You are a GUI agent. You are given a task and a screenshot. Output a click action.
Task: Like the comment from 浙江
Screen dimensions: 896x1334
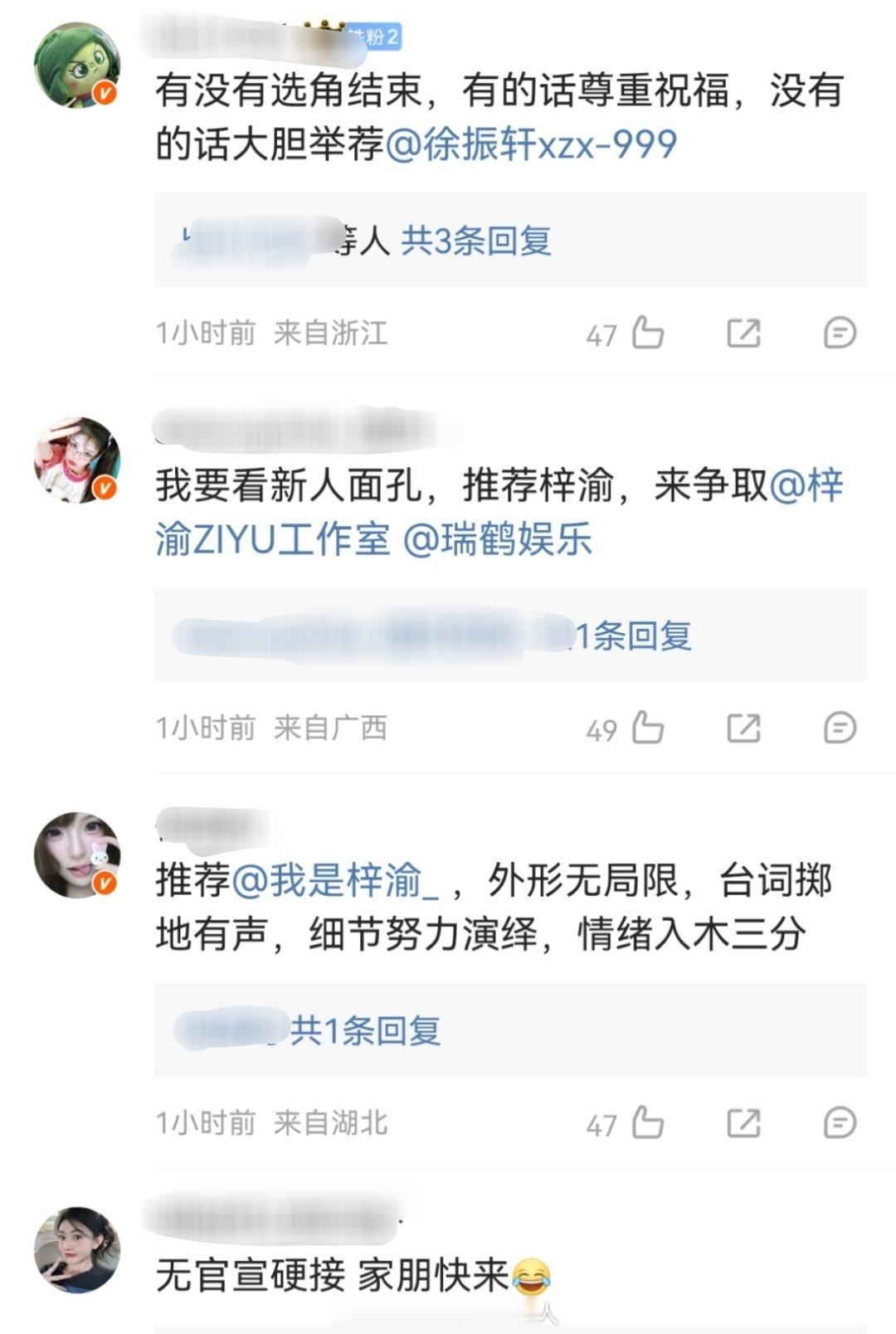pos(648,333)
